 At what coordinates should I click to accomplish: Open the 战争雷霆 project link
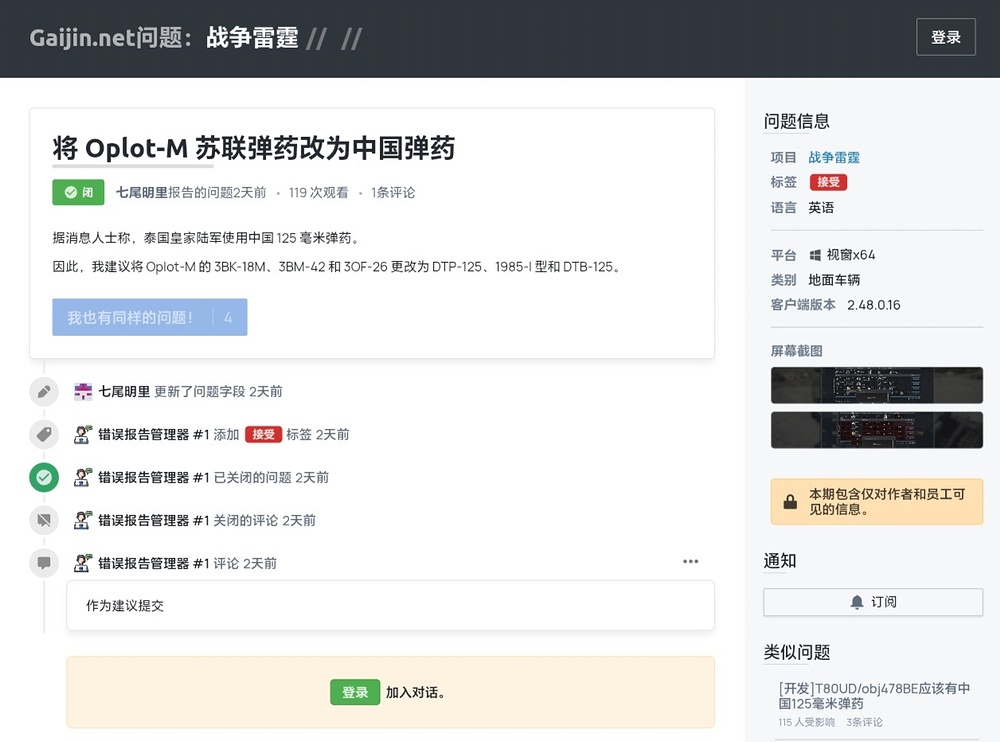coord(834,157)
